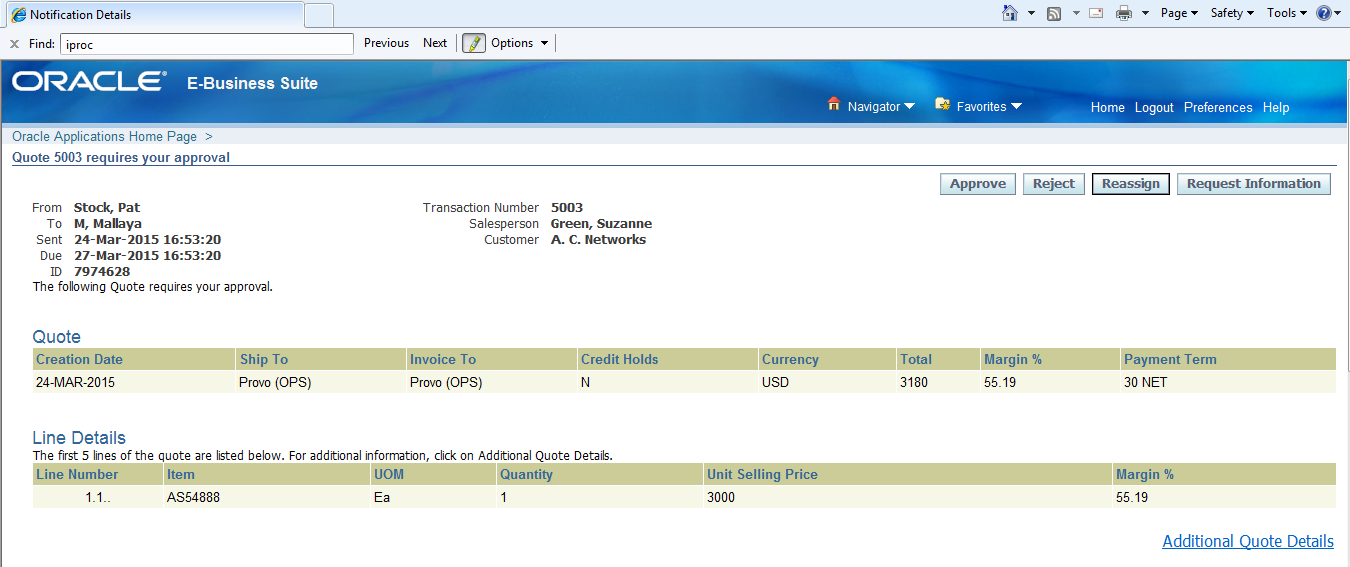Click the Salesperson name Green, Suzanne
The image size is (1350, 567).
[x=601, y=223]
